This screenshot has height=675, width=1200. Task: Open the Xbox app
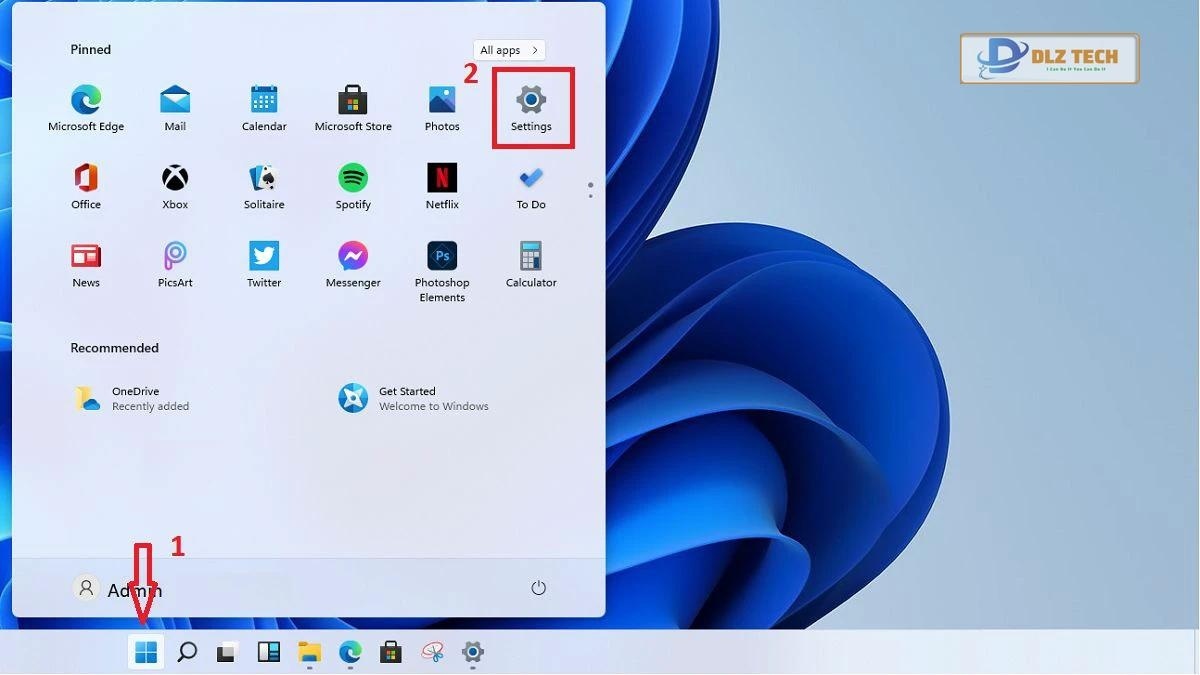click(x=175, y=186)
